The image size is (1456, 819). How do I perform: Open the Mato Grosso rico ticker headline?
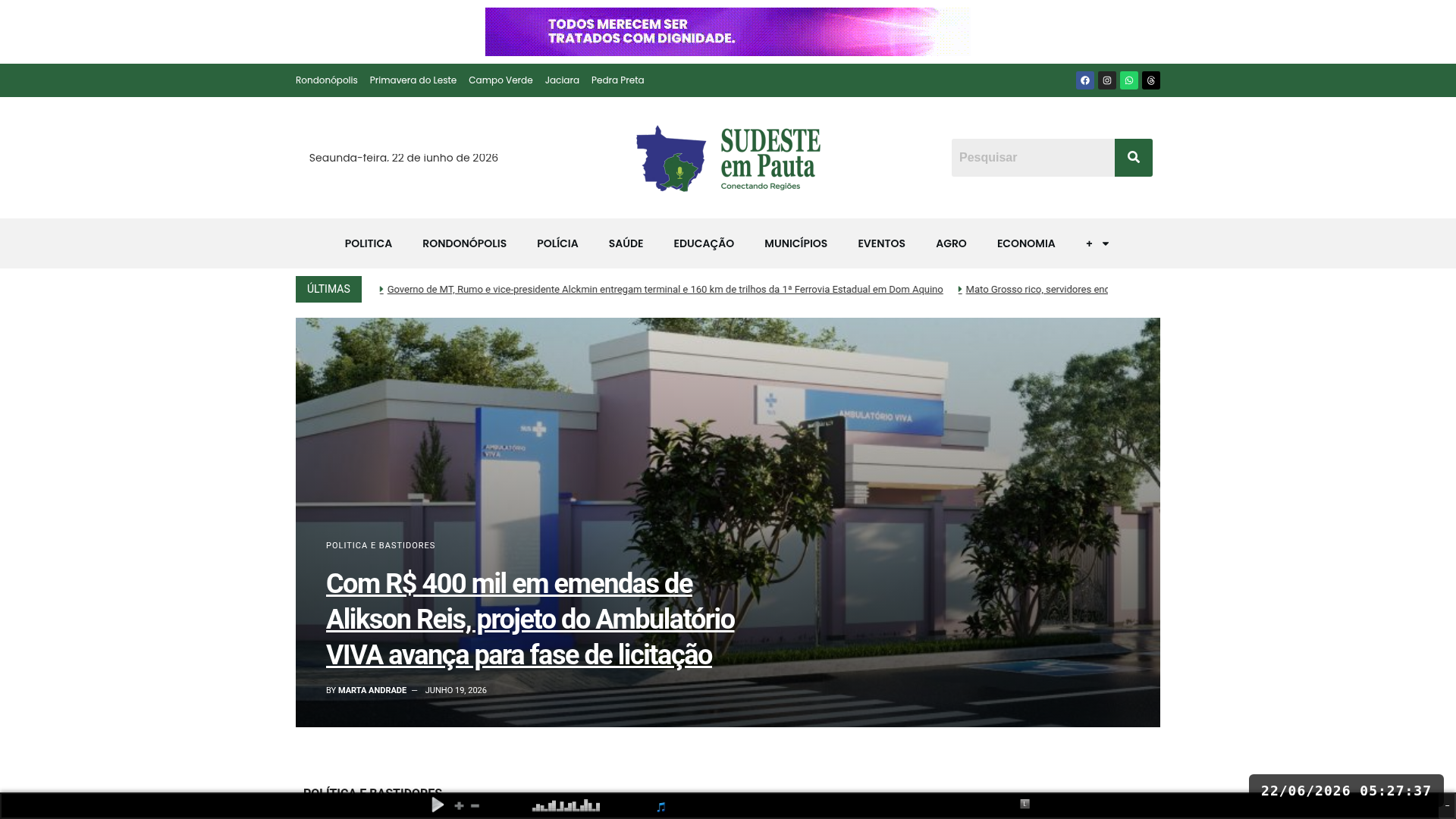click(1037, 290)
